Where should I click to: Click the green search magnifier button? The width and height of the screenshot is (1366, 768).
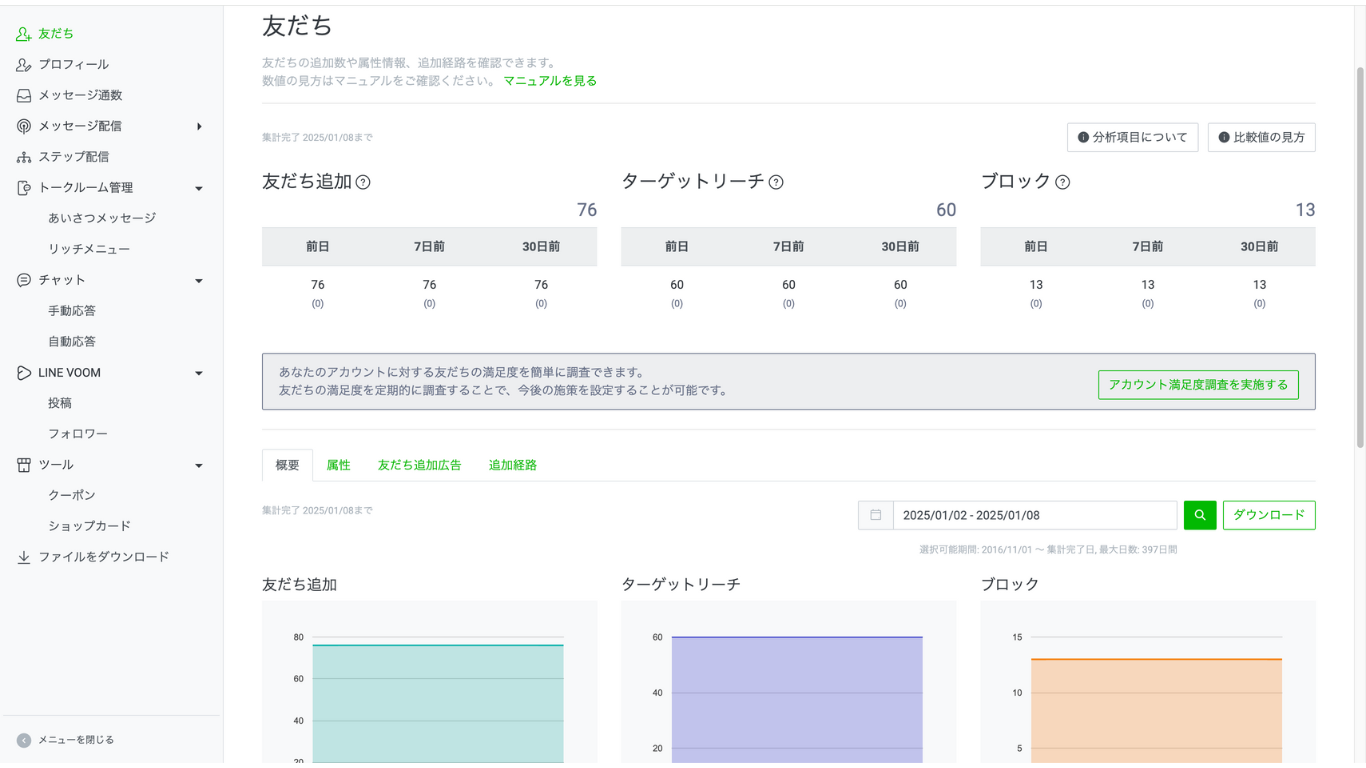click(x=1200, y=515)
